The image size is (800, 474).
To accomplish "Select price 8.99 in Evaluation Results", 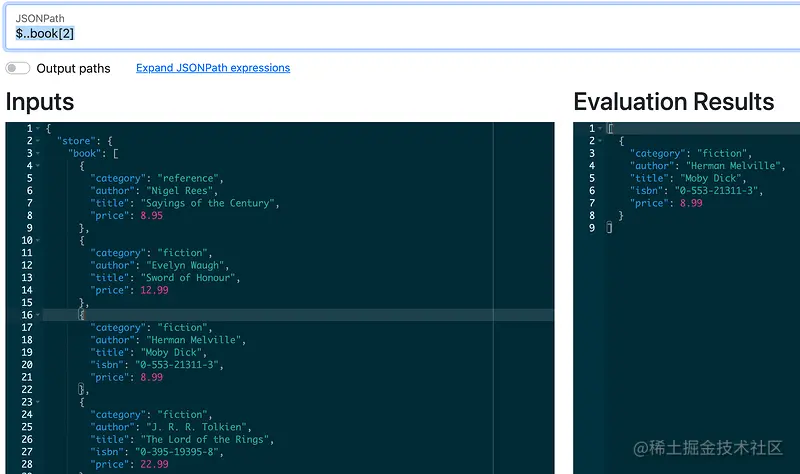I will (691, 203).
